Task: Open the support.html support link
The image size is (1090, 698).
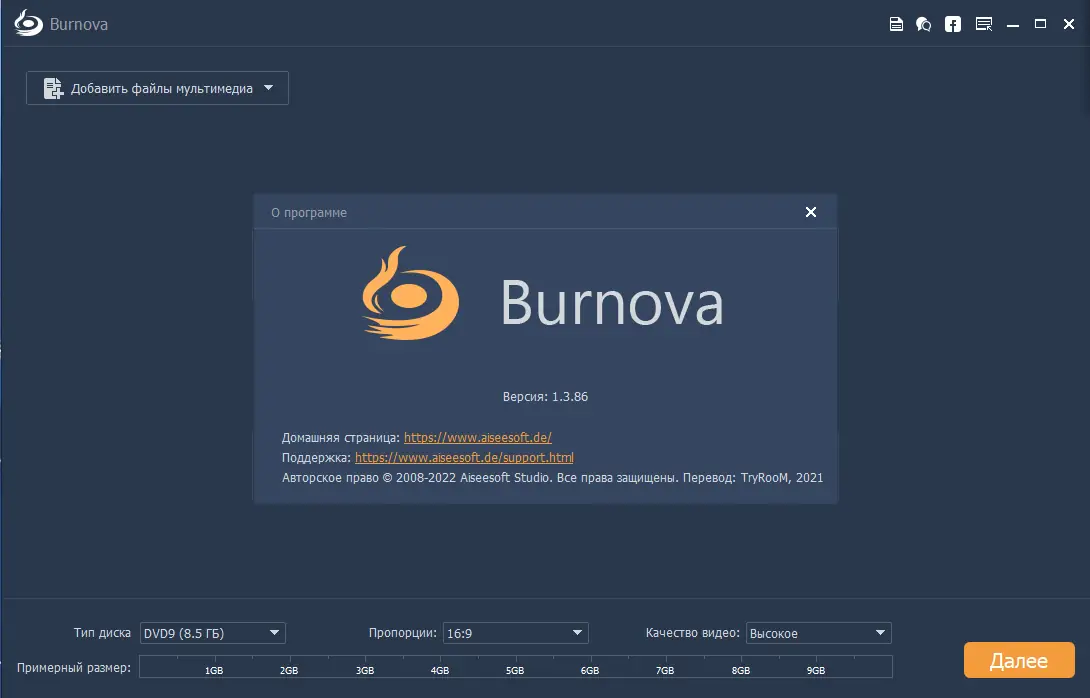Action: (464, 457)
